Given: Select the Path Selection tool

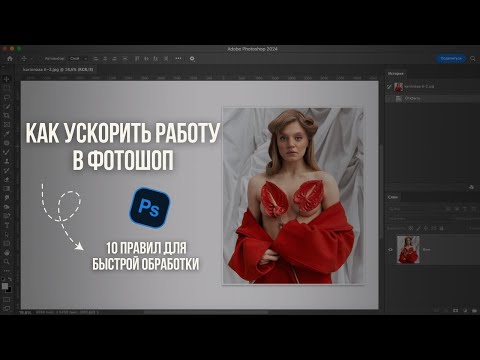Looking at the screenshot, I should pyautogui.click(x=6, y=234).
